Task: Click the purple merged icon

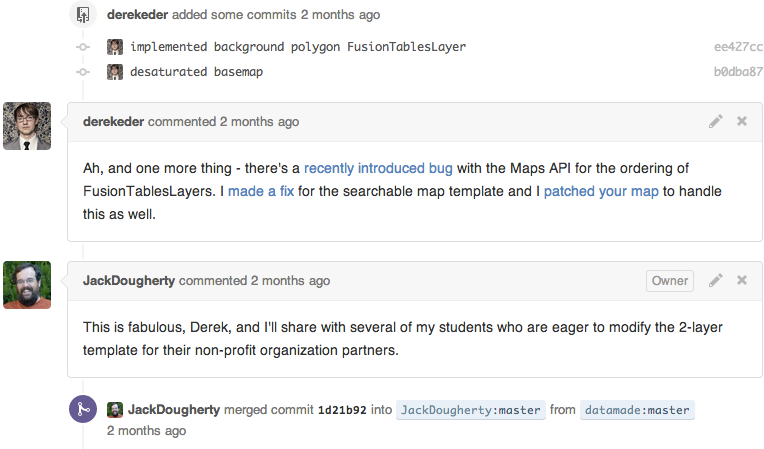Action: [x=83, y=409]
